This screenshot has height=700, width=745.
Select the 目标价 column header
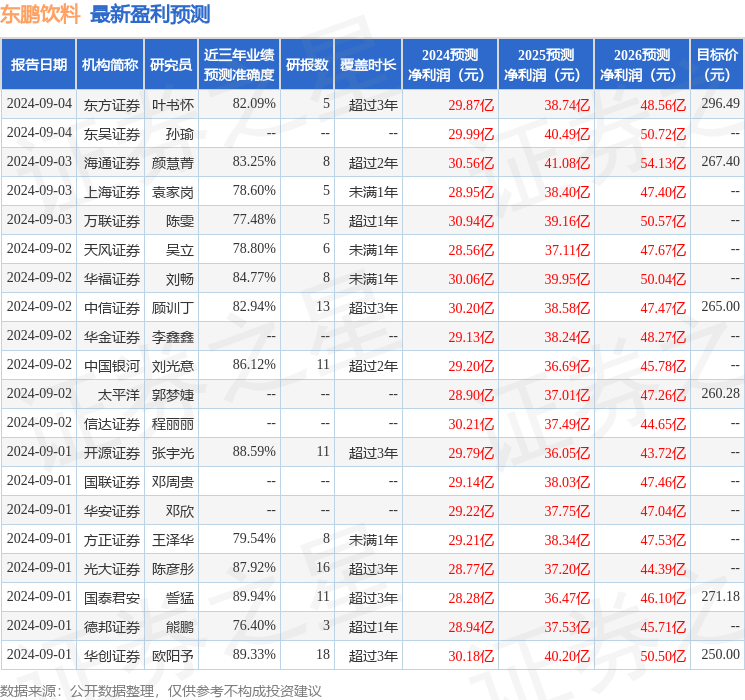coord(716,65)
